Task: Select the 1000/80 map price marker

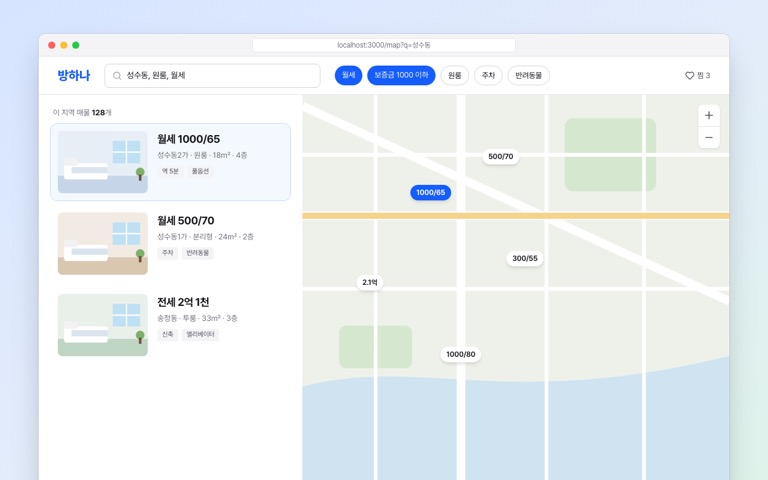Action: 460,354
